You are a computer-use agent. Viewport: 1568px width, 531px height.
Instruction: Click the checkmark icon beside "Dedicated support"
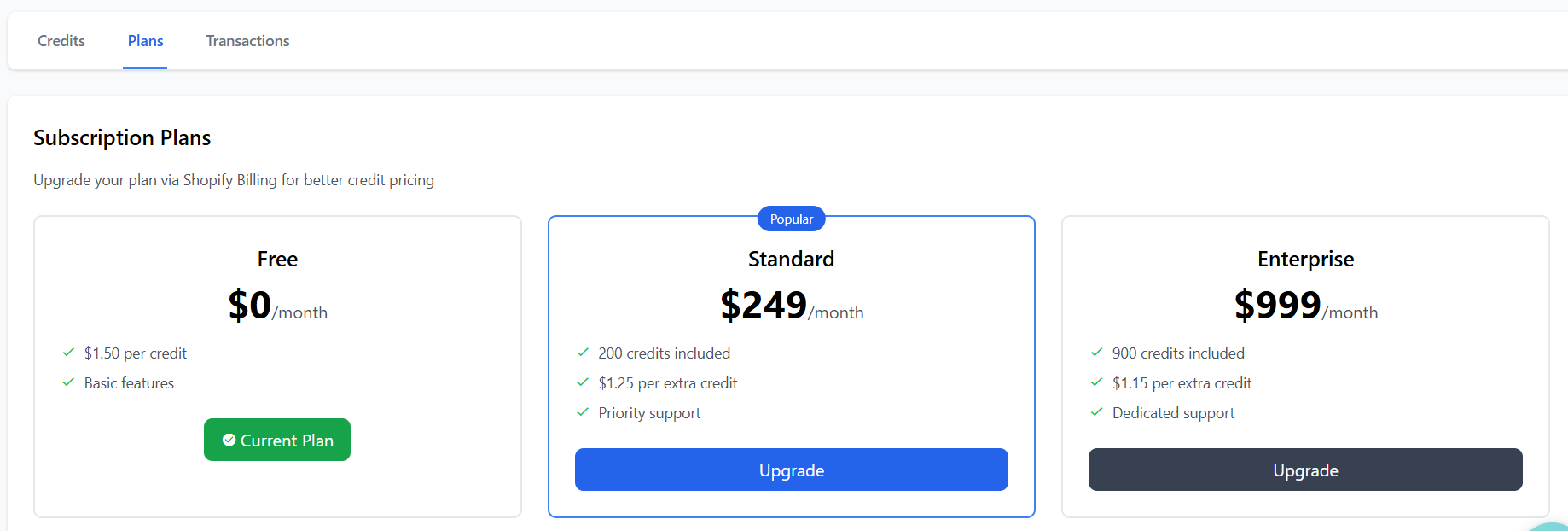1097,412
